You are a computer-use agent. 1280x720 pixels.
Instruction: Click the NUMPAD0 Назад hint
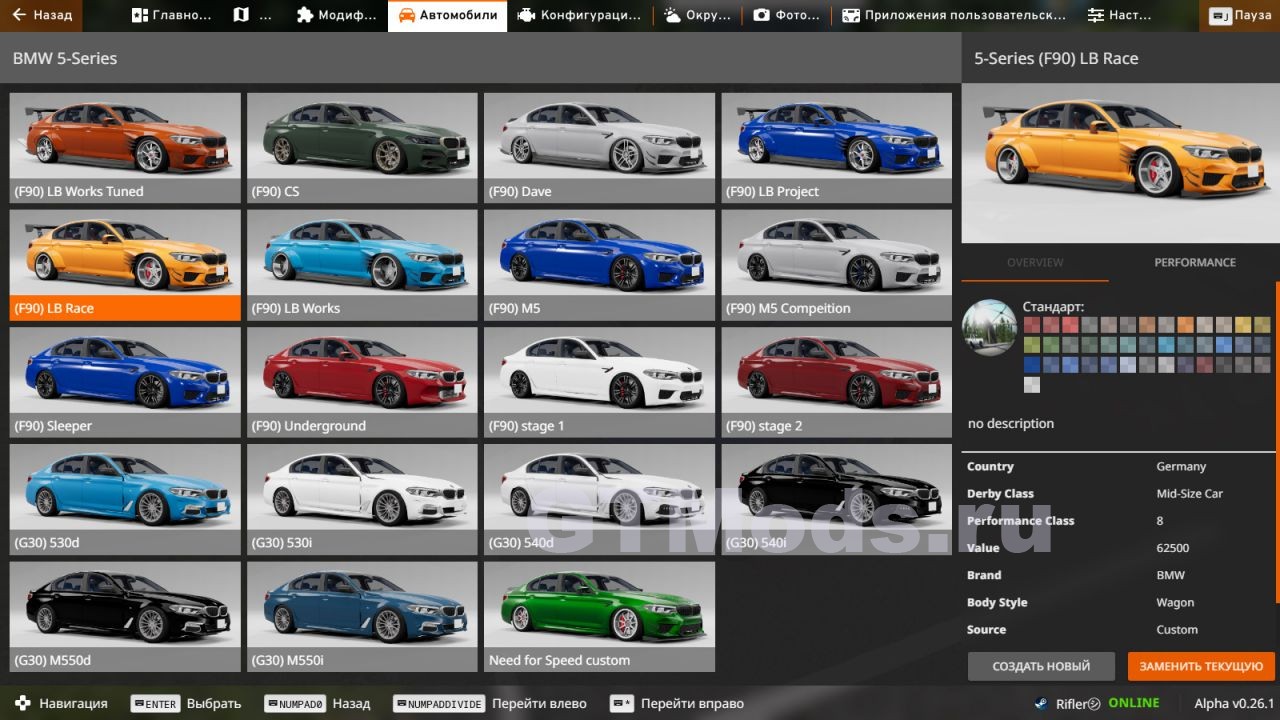click(317, 703)
